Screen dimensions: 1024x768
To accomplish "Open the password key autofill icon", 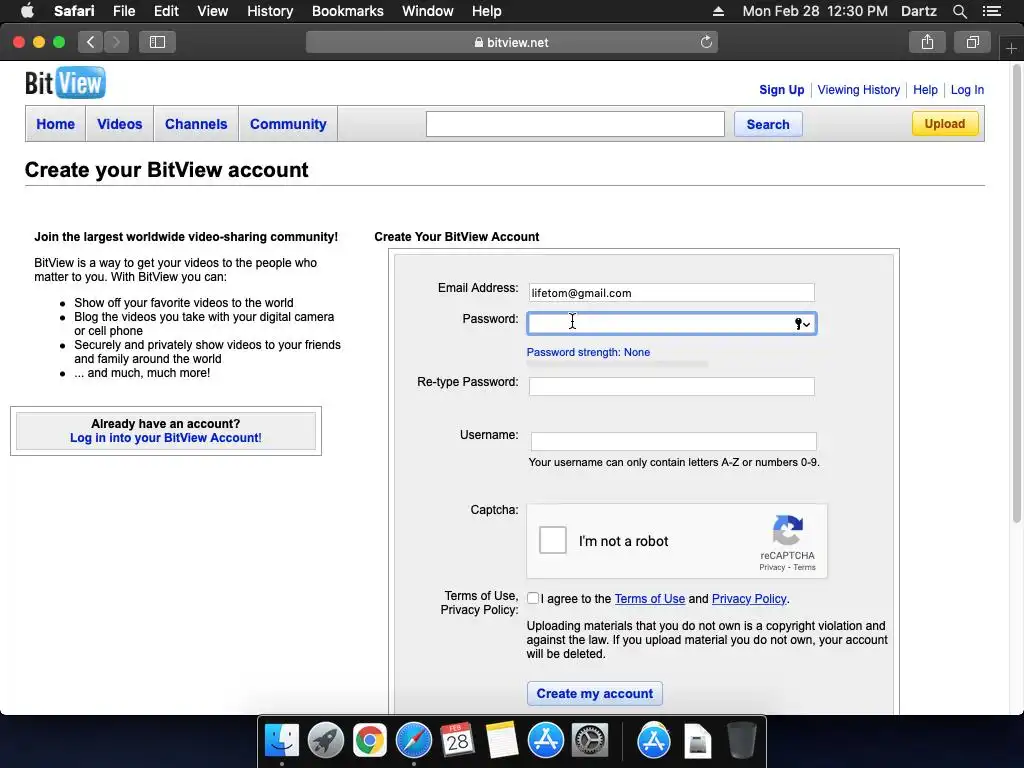I will point(802,324).
